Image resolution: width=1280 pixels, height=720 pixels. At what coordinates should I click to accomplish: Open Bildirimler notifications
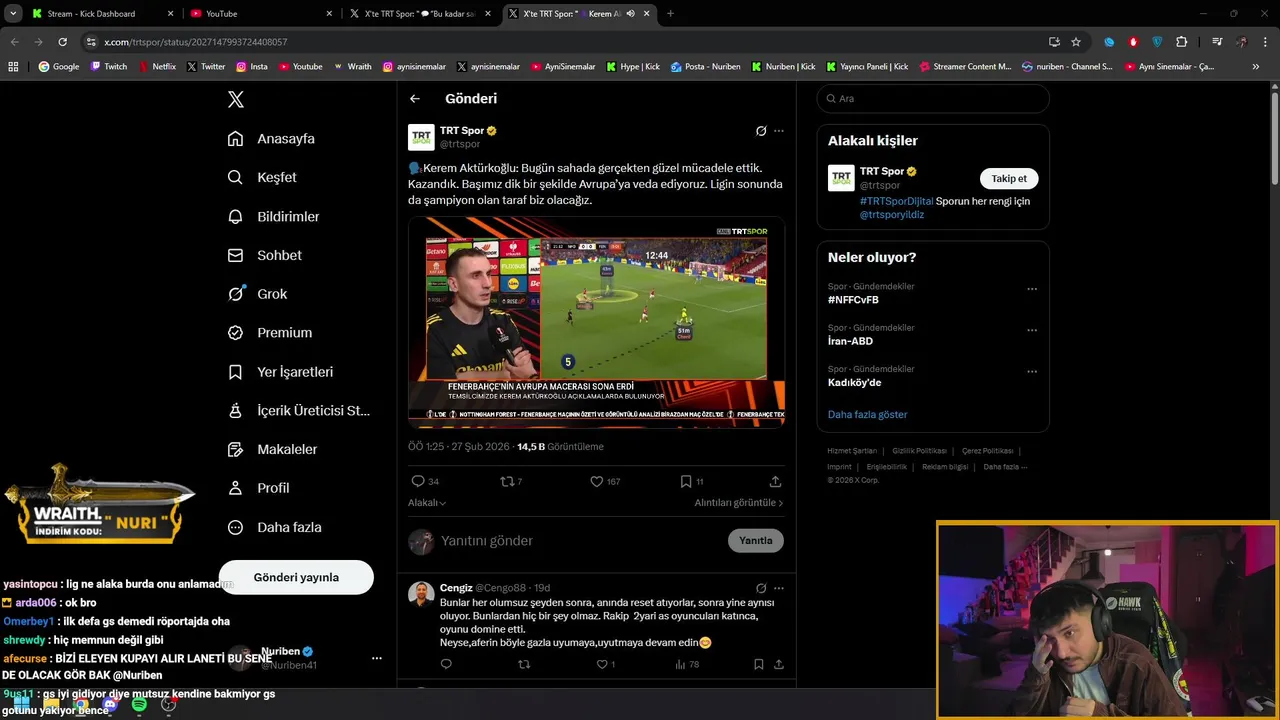(x=273, y=216)
